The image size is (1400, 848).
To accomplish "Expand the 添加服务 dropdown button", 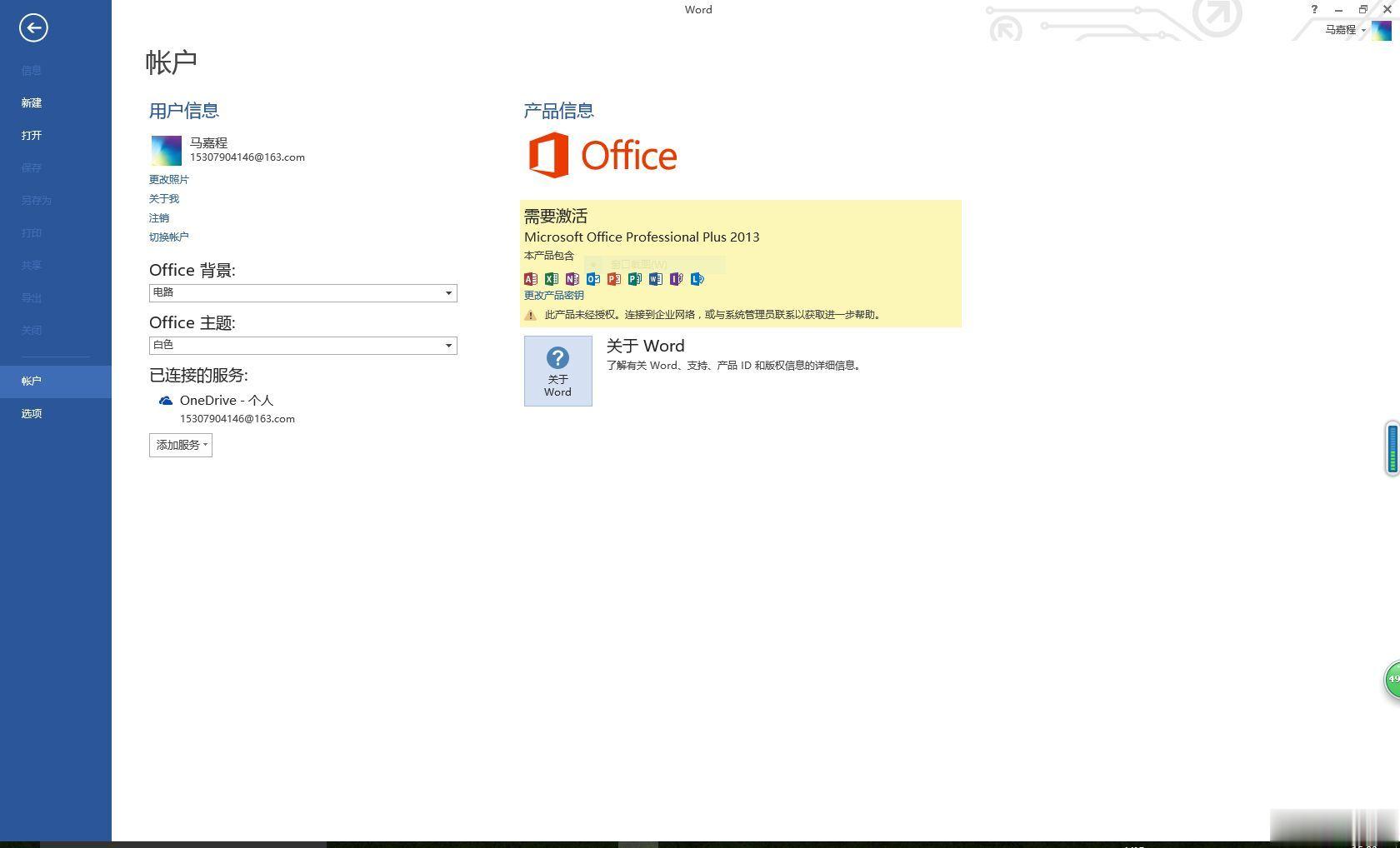I will pyautogui.click(x=181, y=445).
